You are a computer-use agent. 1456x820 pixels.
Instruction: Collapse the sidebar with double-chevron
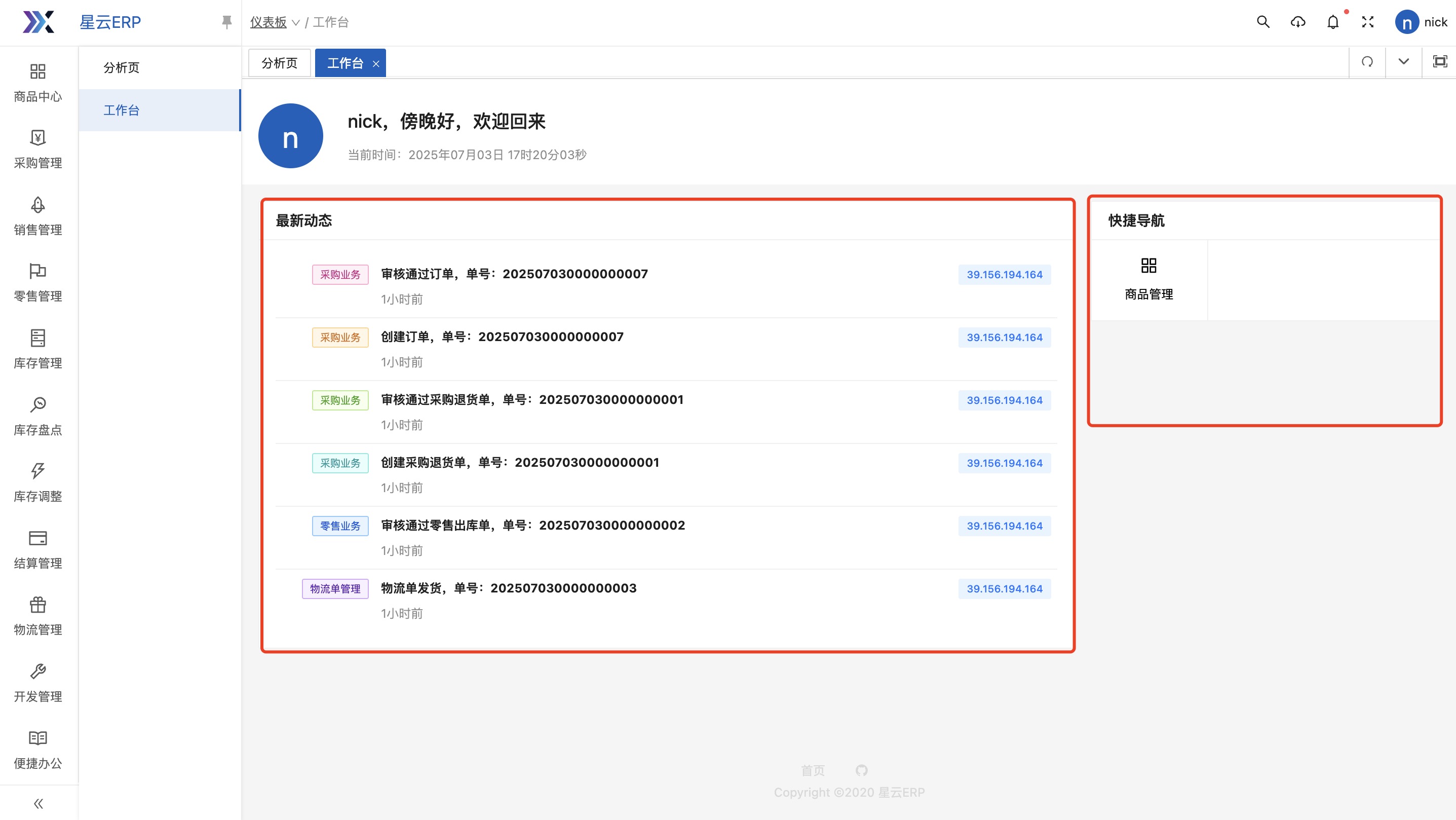point(38,803)
